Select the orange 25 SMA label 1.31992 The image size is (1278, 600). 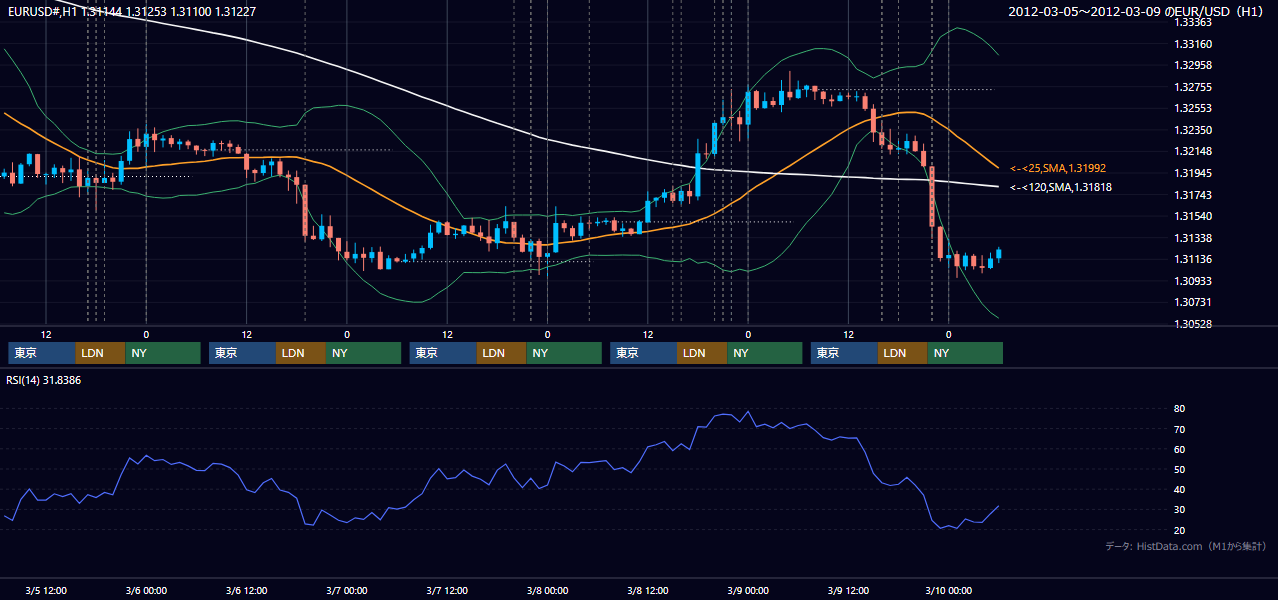coord(1058,168)
